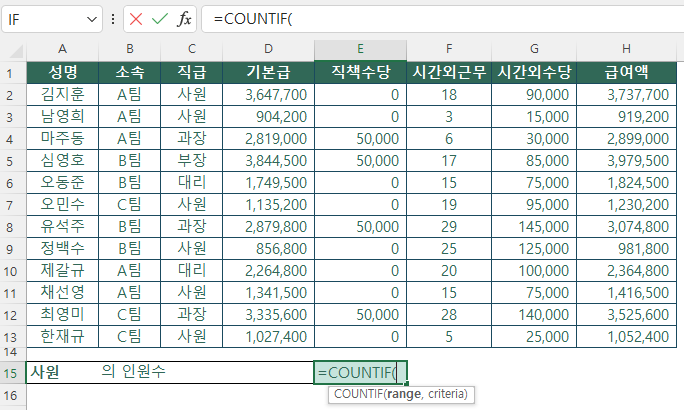
Task: Click the 성명 header cell
Action: pos(62,72)
